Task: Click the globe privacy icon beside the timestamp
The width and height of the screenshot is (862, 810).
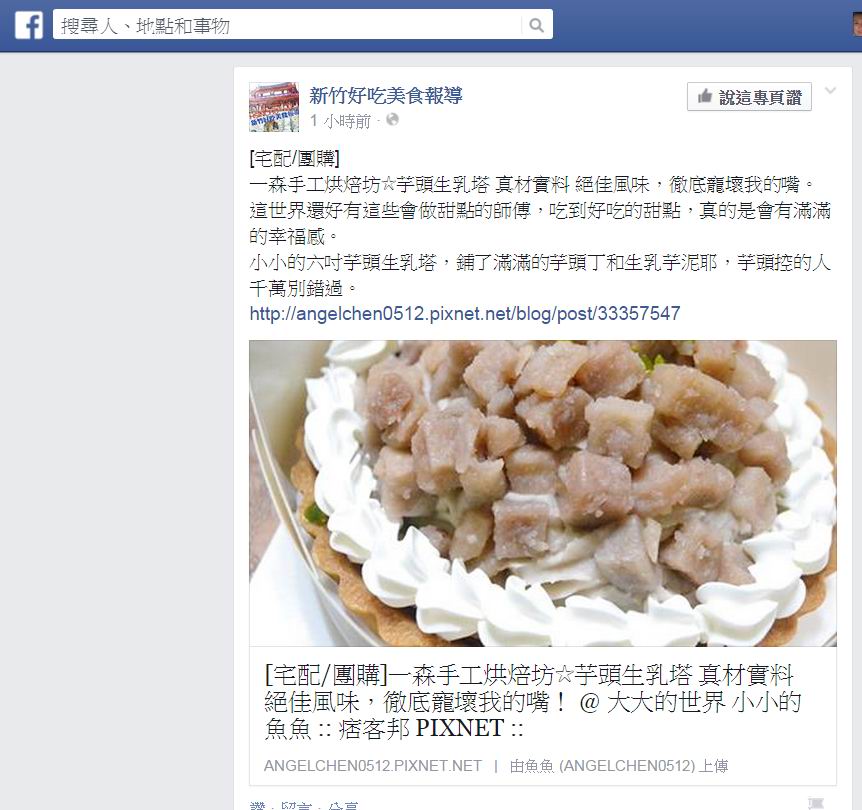Action: [392, 119]
